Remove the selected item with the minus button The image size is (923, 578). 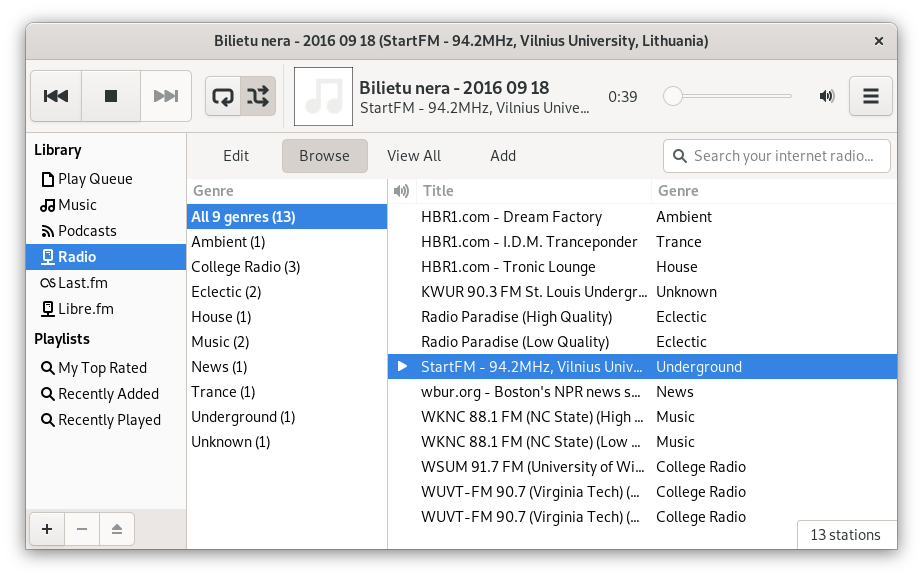coord(82,529)
